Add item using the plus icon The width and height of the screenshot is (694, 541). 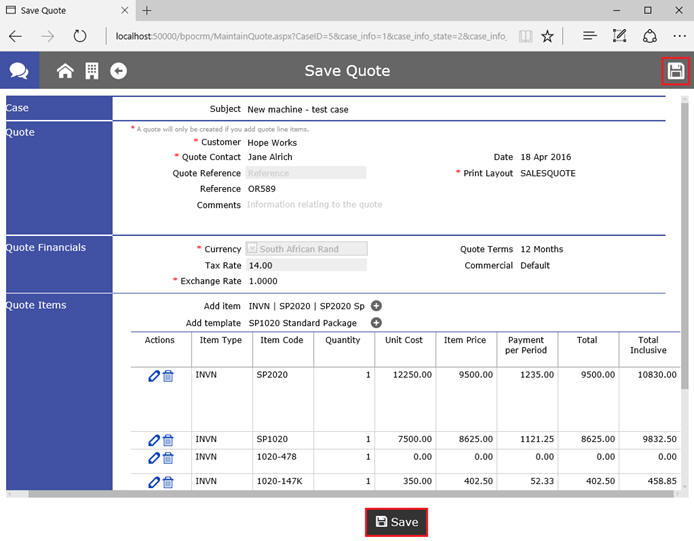[377, 306]
